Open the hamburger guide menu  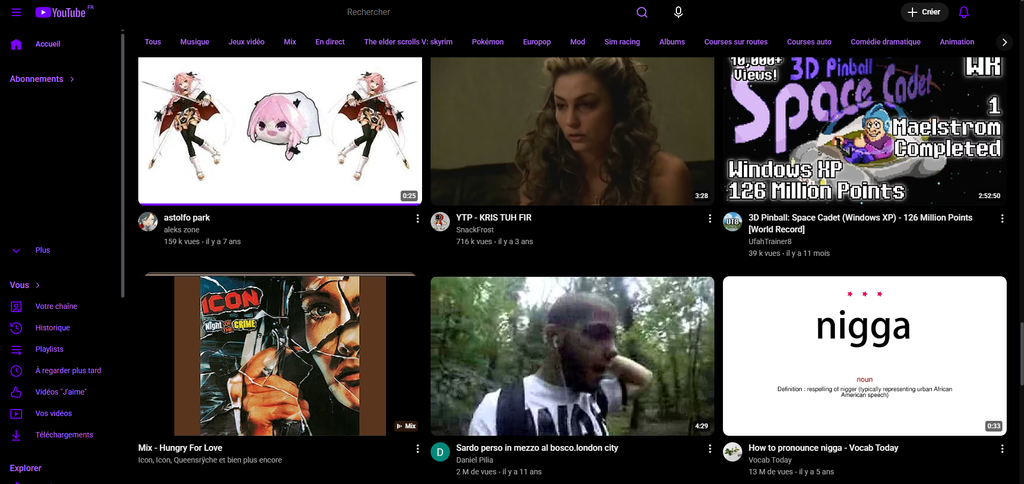16,12
